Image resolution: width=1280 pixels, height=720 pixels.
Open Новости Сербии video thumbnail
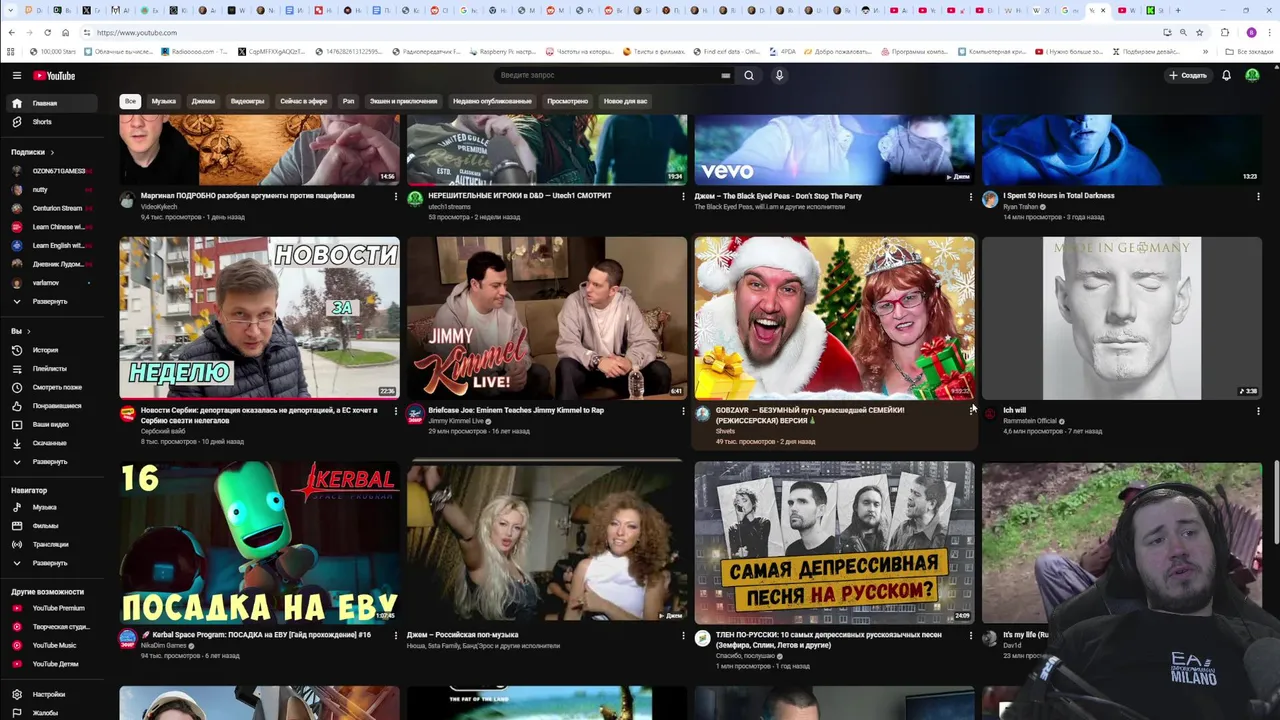pyautogui.click(x=259, y=318)
